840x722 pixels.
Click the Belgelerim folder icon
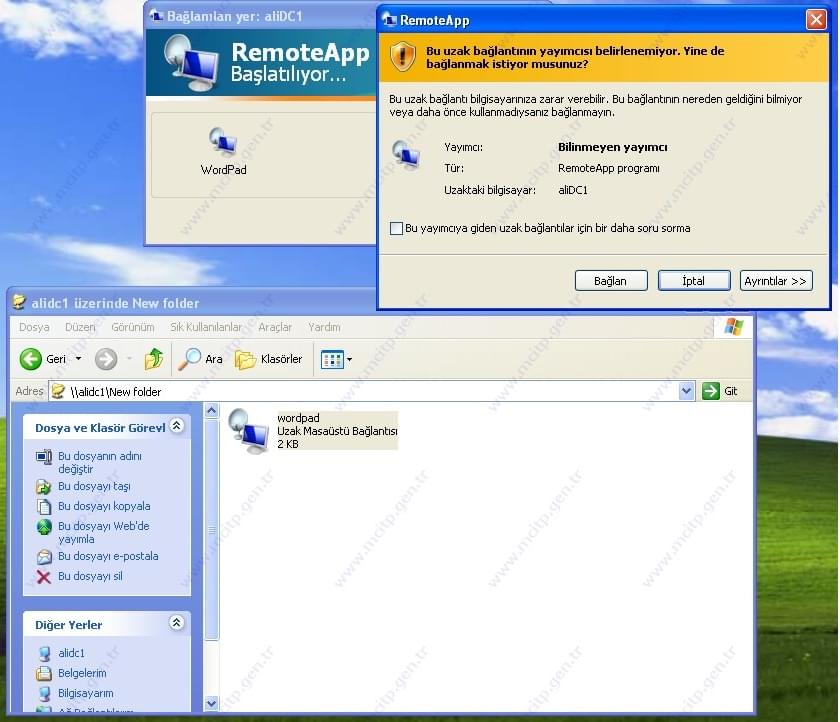coord(44,673)
